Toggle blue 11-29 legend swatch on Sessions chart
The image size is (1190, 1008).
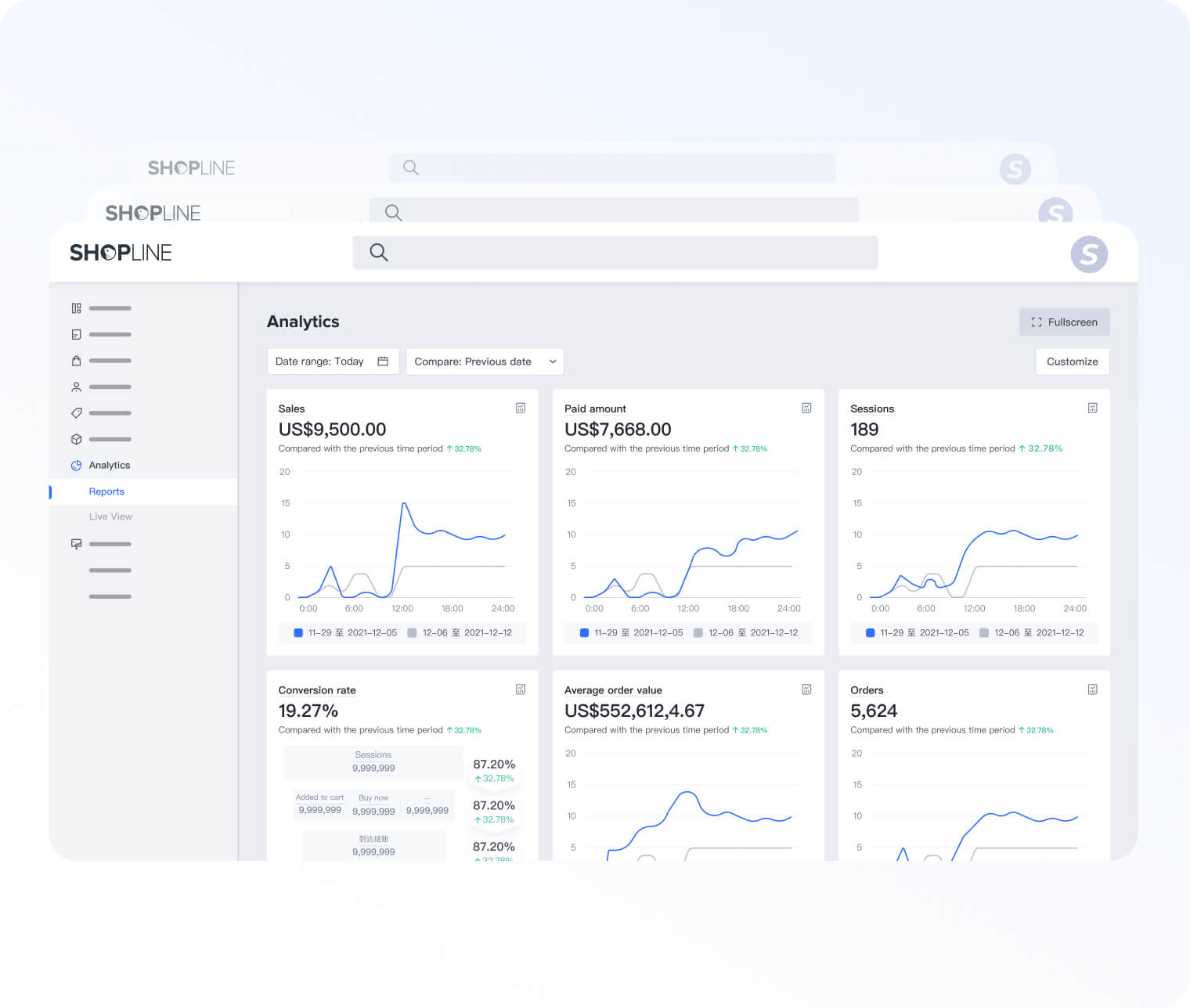tap(870, 633)
